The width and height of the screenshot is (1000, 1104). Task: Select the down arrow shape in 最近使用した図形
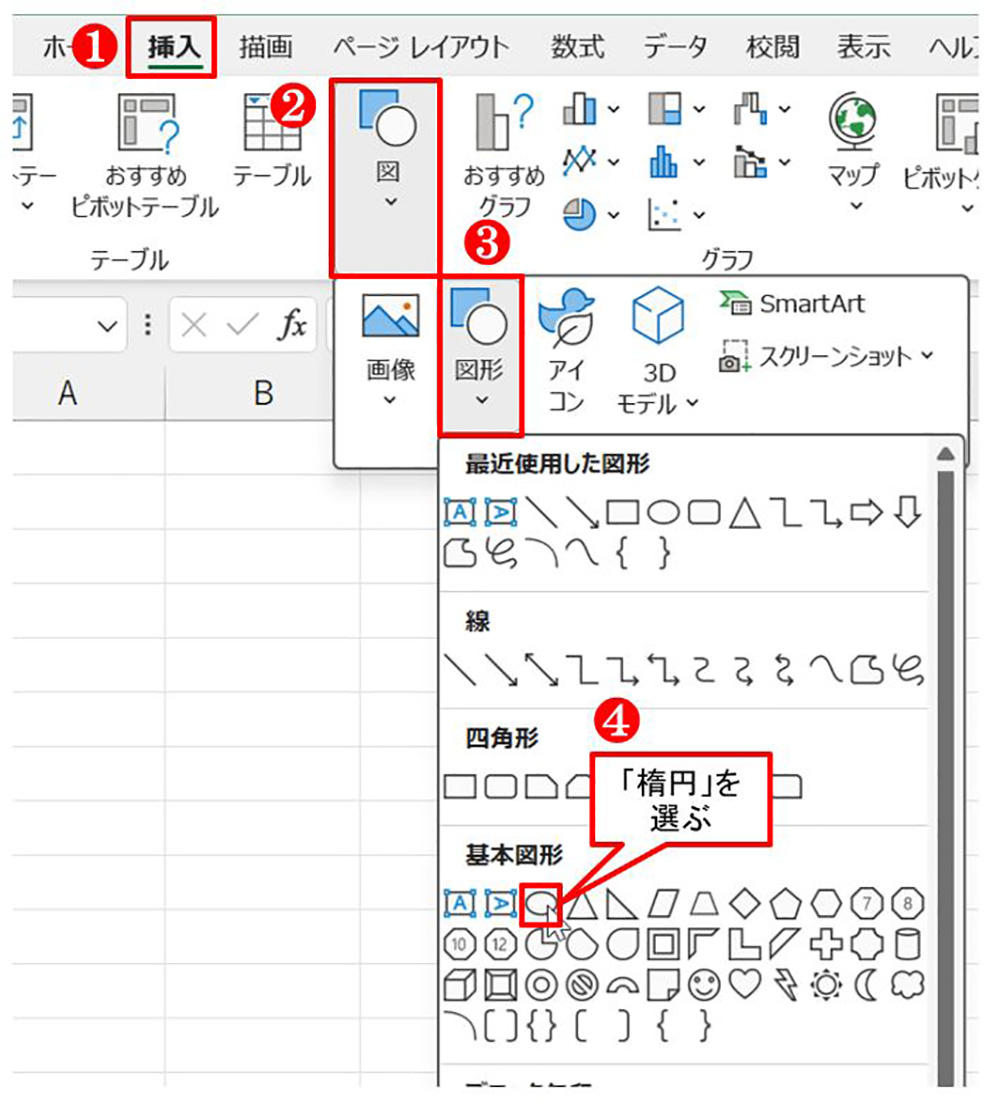[905, 513]
